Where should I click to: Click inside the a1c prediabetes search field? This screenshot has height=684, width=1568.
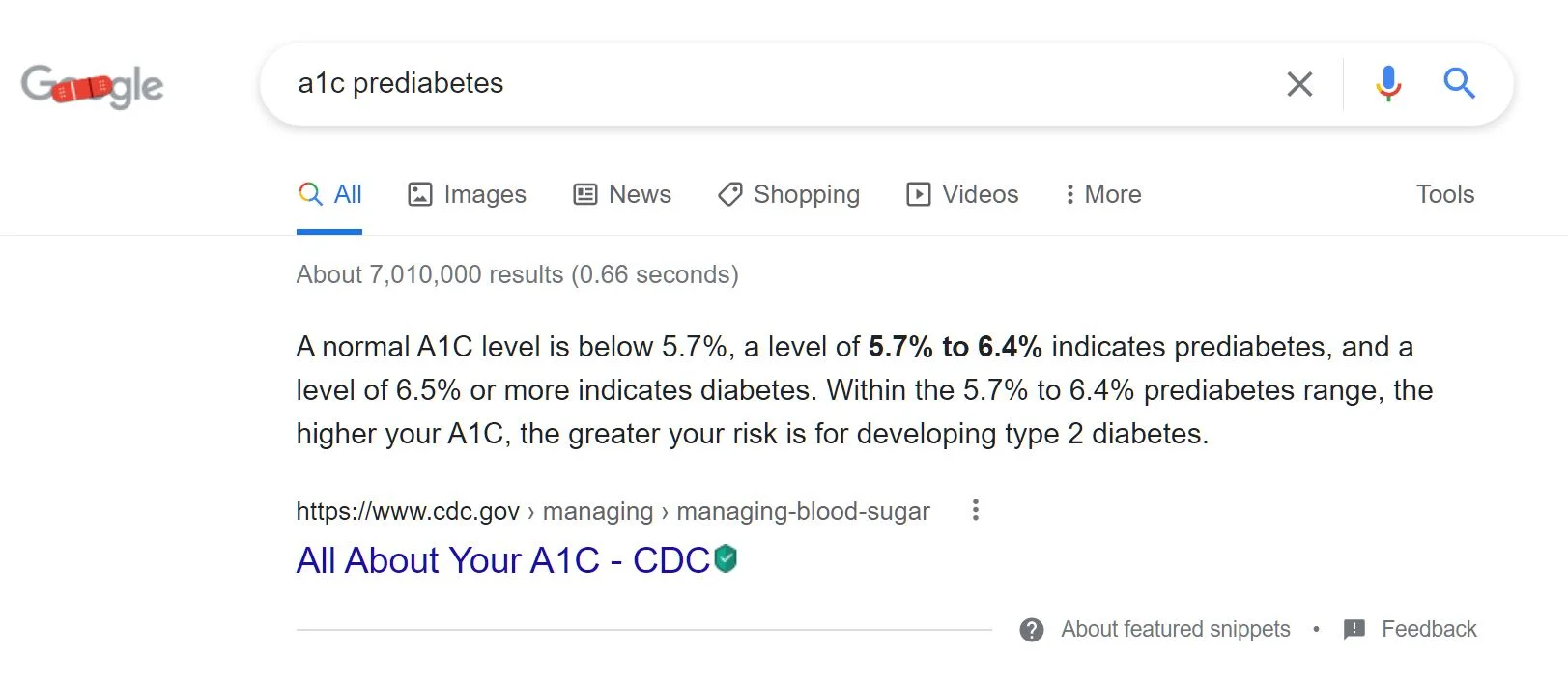click(x=773, y=84)
